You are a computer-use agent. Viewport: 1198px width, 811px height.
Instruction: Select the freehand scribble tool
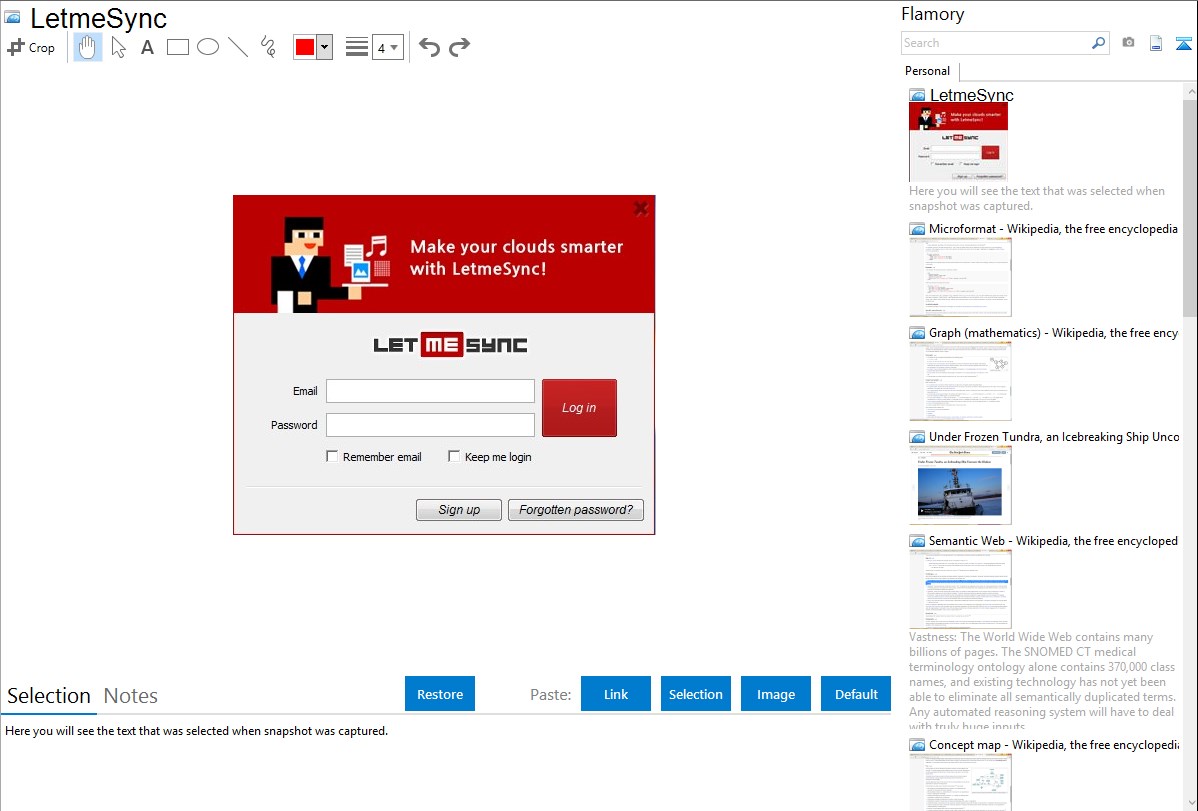268,47
